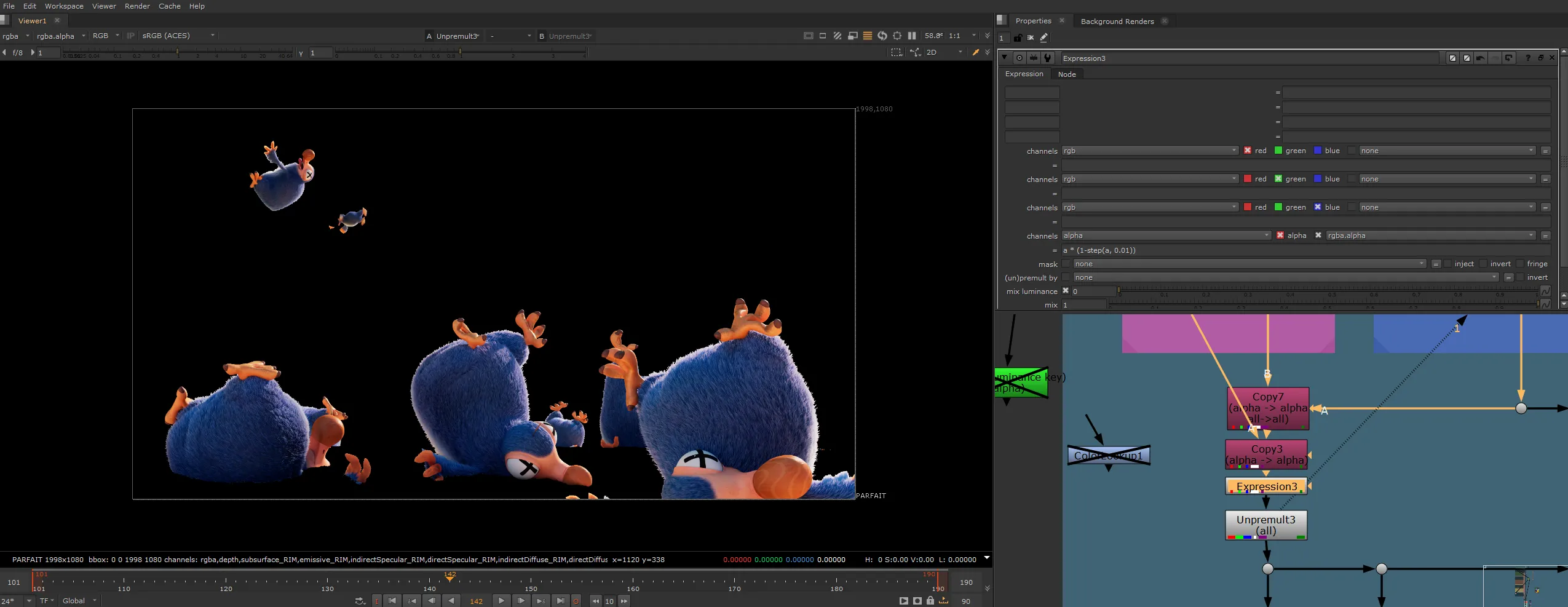Select the Copy3 node in node graph

tap(1267, 454)
